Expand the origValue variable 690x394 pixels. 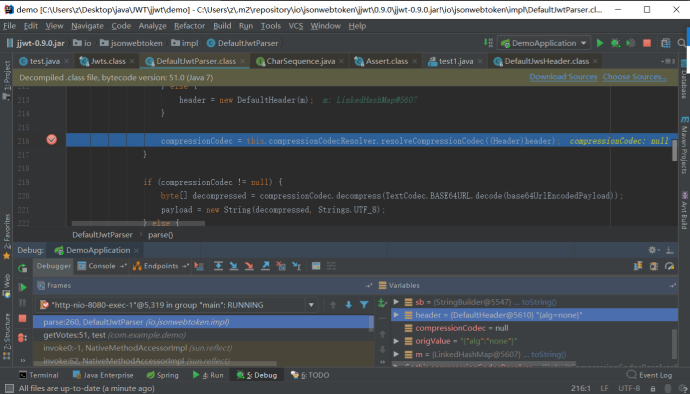(396, 341)
